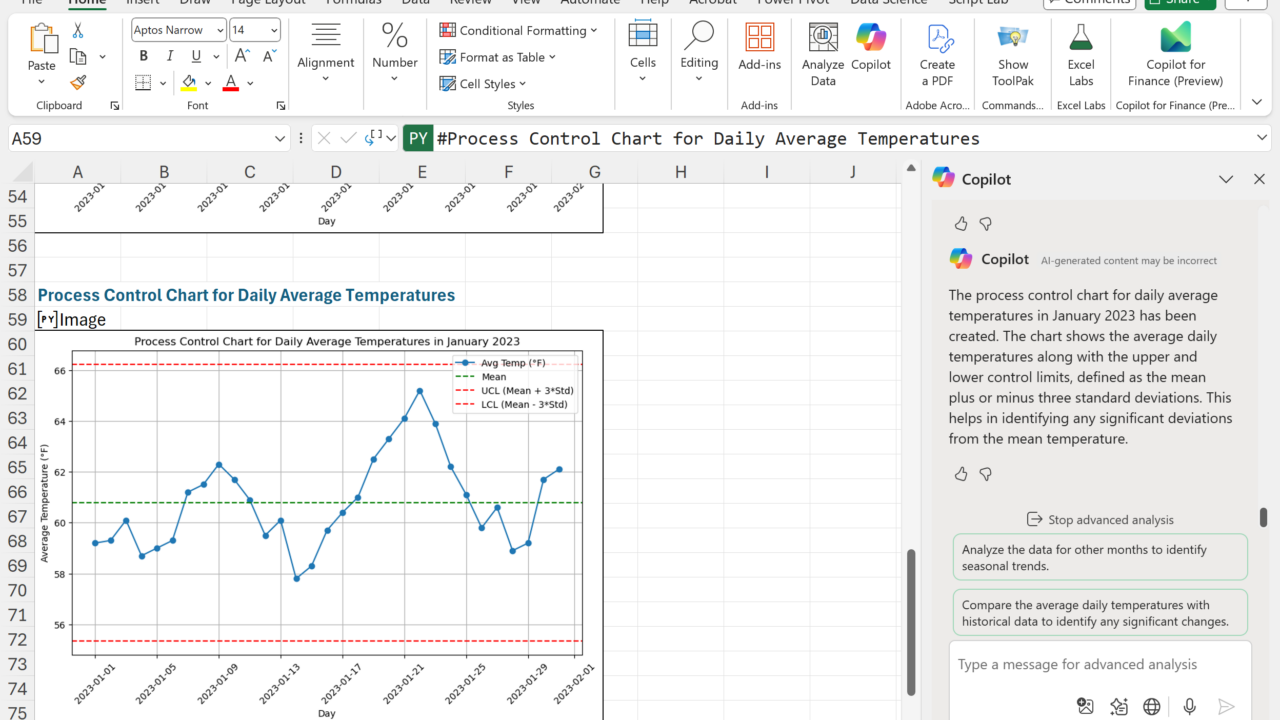Toggle Italic formatting
Image resolution: width=1280 pixels, height=720 pixels.
[169, 56]
